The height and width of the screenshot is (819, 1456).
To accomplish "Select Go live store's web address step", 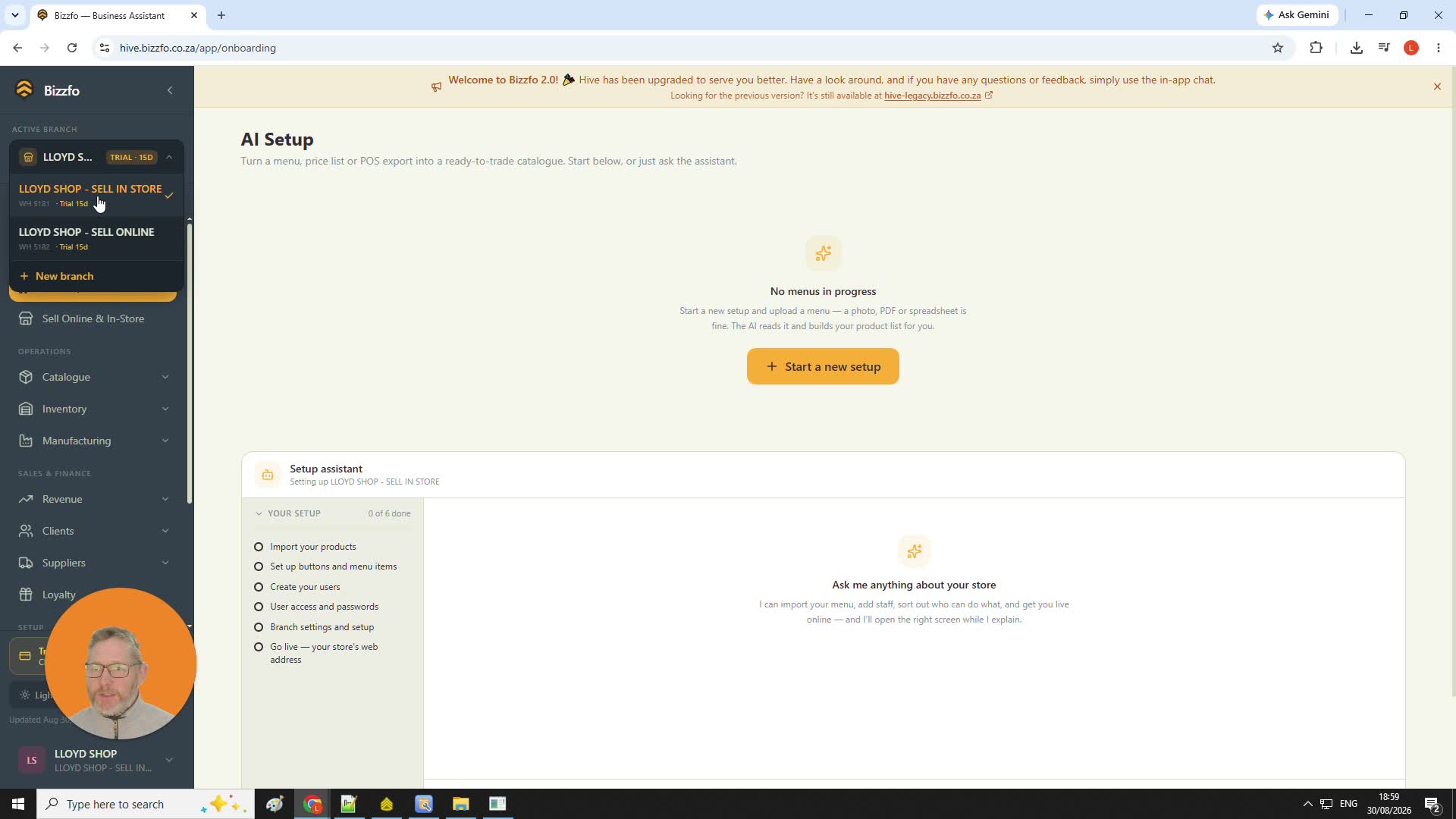I will [x=324, y=653].
